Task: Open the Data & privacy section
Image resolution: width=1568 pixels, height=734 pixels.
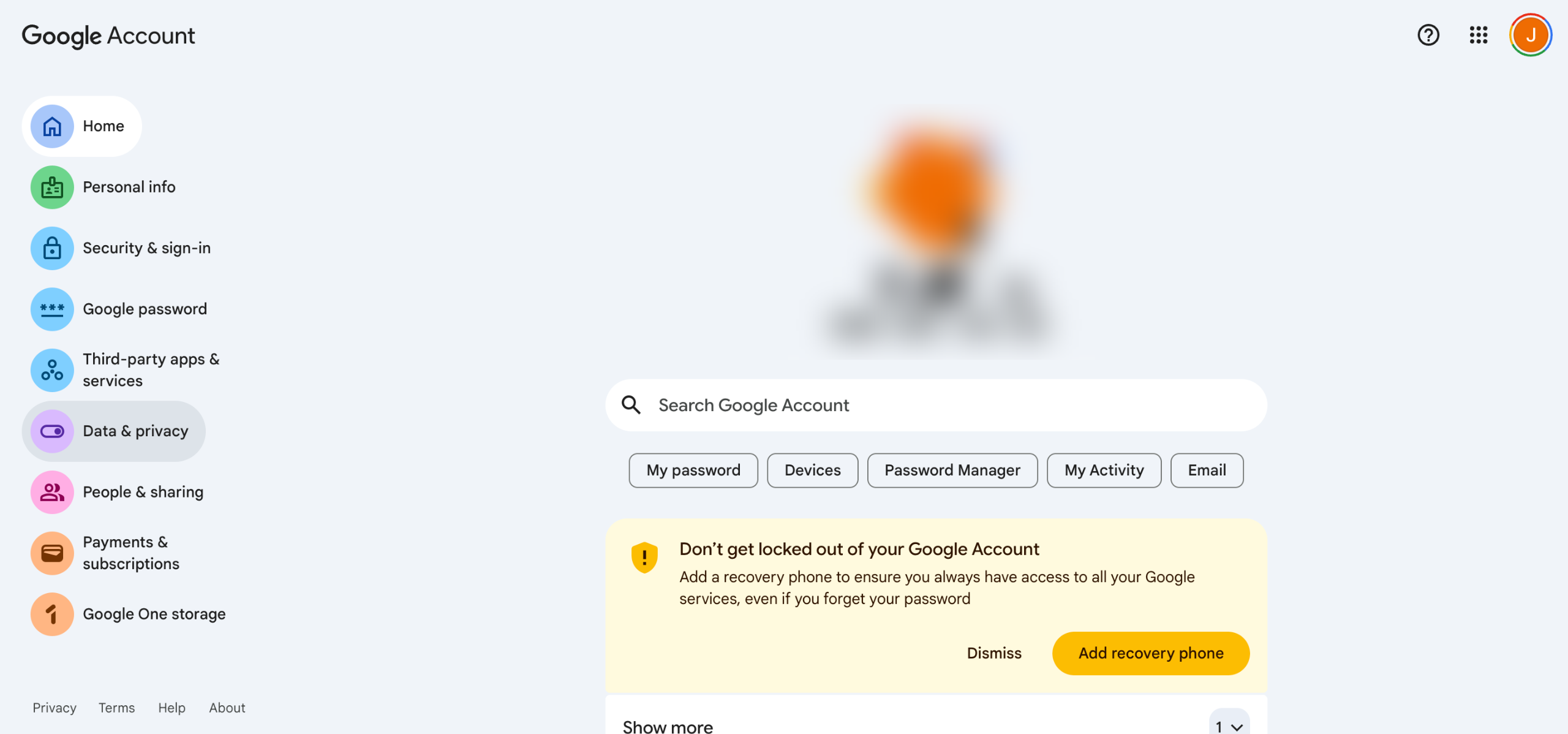Action: (135, 431)
